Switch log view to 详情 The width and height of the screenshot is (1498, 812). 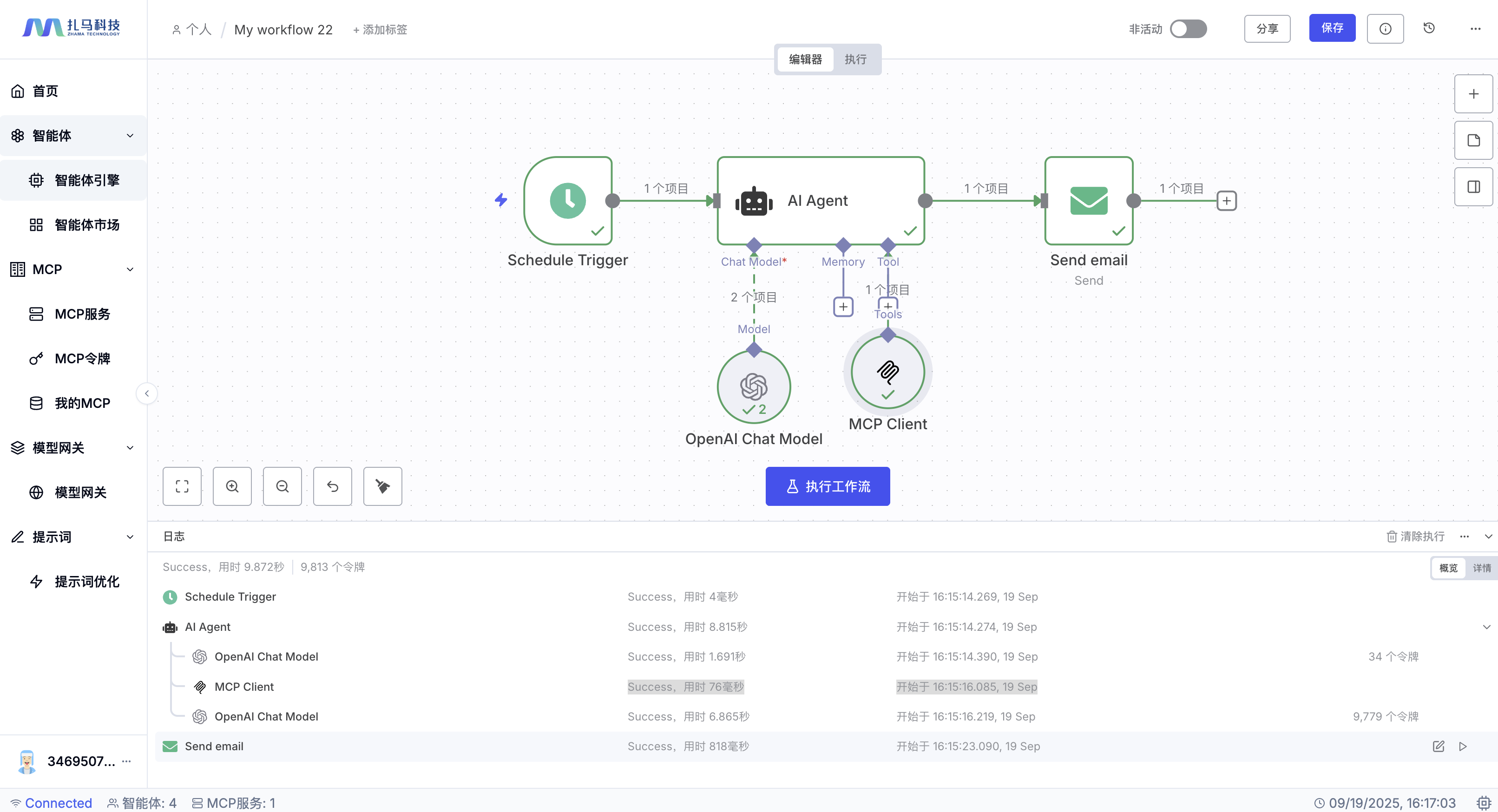point(1481,568)
